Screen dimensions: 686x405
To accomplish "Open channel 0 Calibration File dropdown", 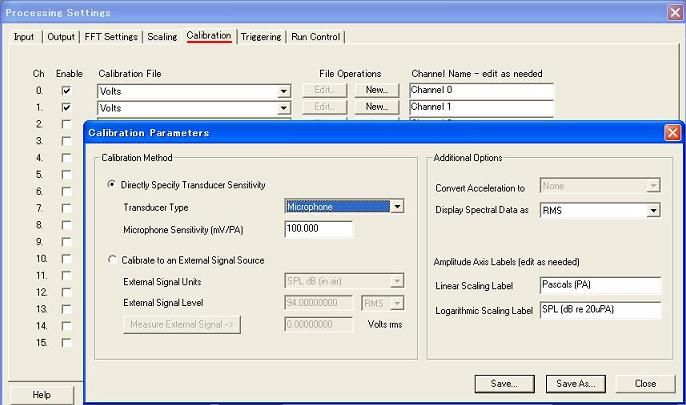I will click(284, 90).
